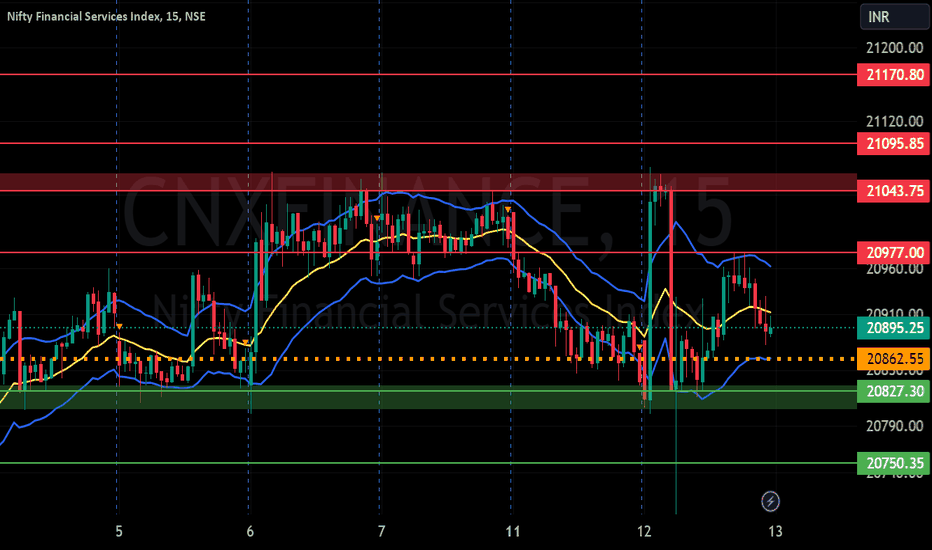Viewport: 932px width, 550px height.
Task: Select the 21095.85 red price label
Action: [x=893, y=143]
